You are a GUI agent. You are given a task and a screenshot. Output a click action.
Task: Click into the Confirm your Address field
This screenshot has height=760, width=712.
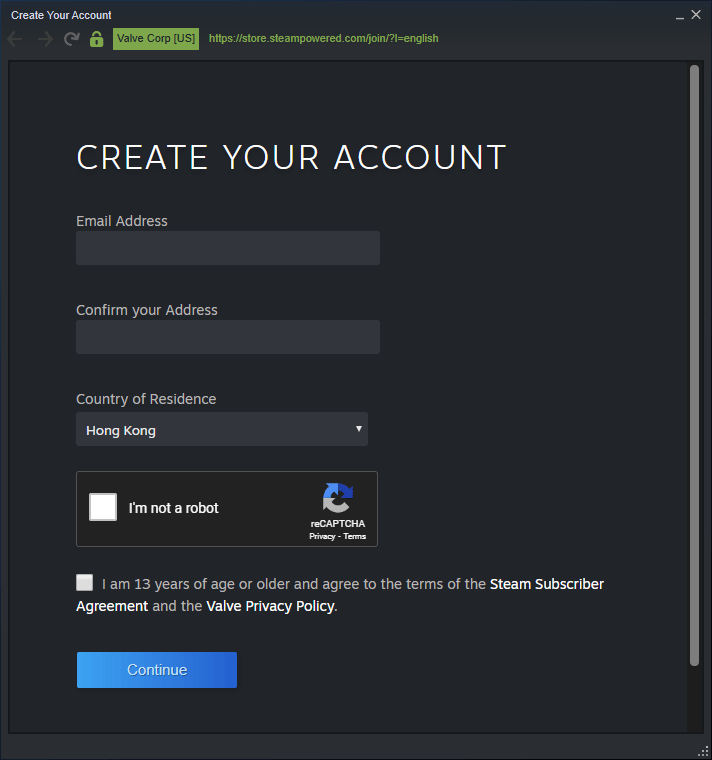(x=228, y=337)
